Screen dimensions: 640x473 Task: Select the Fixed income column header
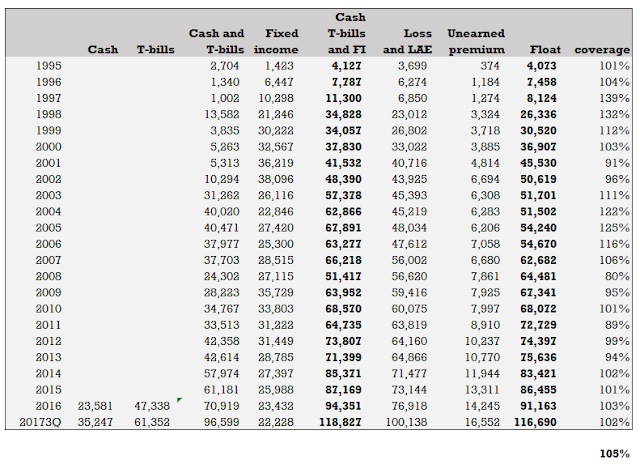[276, 42]
